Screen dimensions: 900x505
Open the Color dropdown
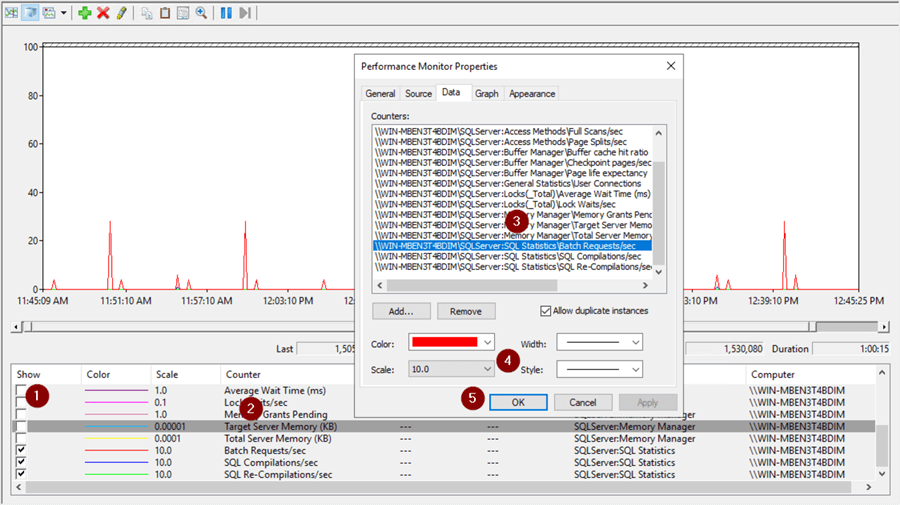click(451, 342)
